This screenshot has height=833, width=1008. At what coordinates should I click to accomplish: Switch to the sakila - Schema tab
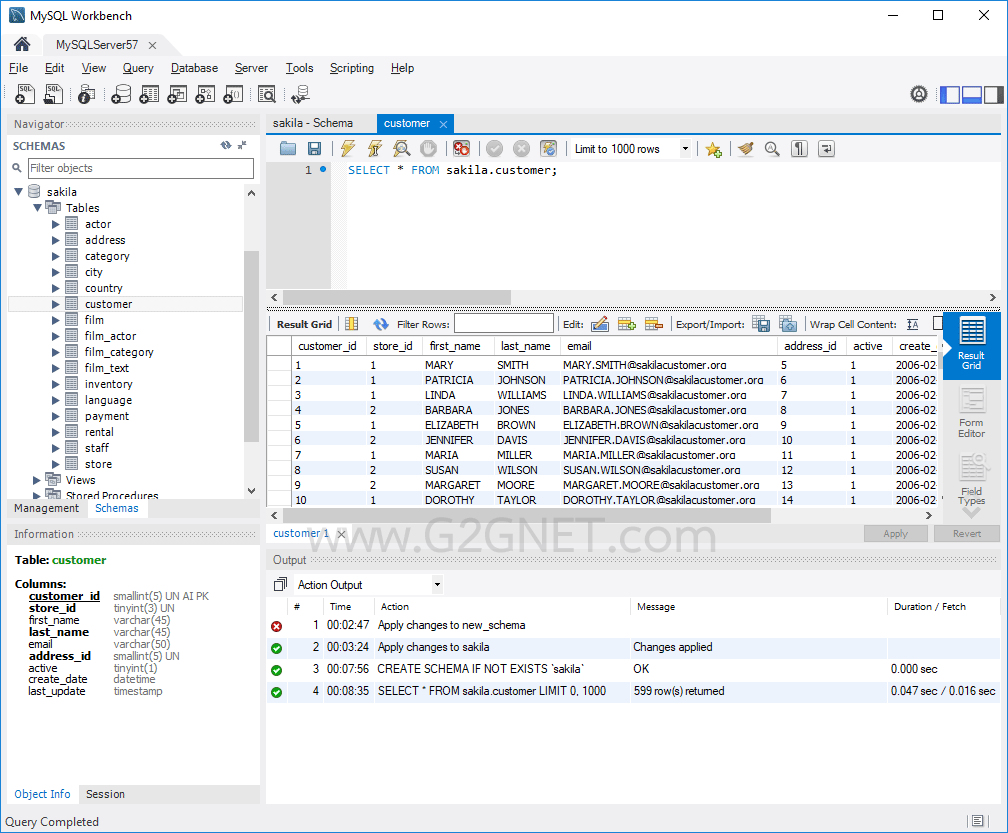[x=313, y=123]
